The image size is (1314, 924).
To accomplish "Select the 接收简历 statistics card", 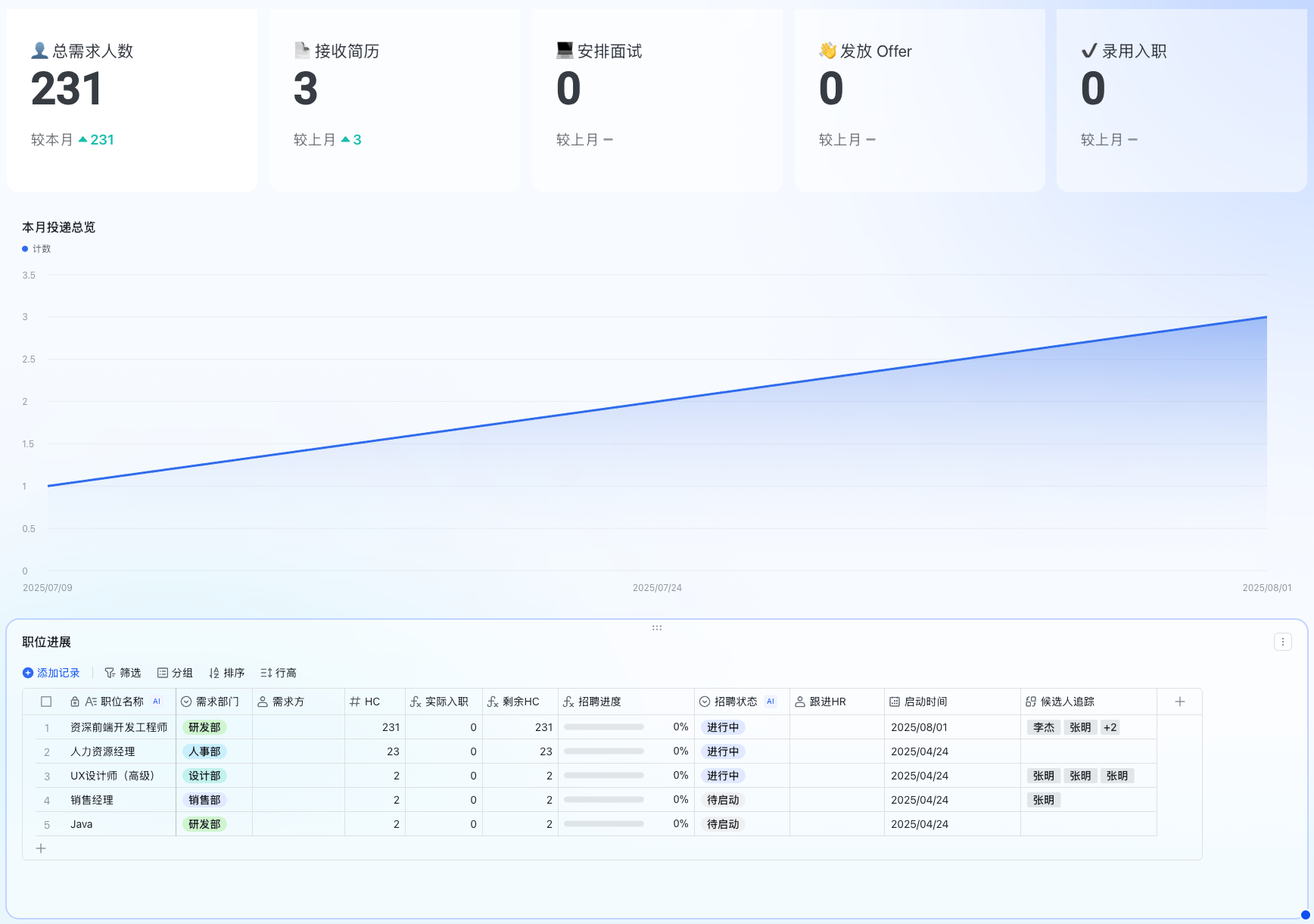I will click(394, 100).
